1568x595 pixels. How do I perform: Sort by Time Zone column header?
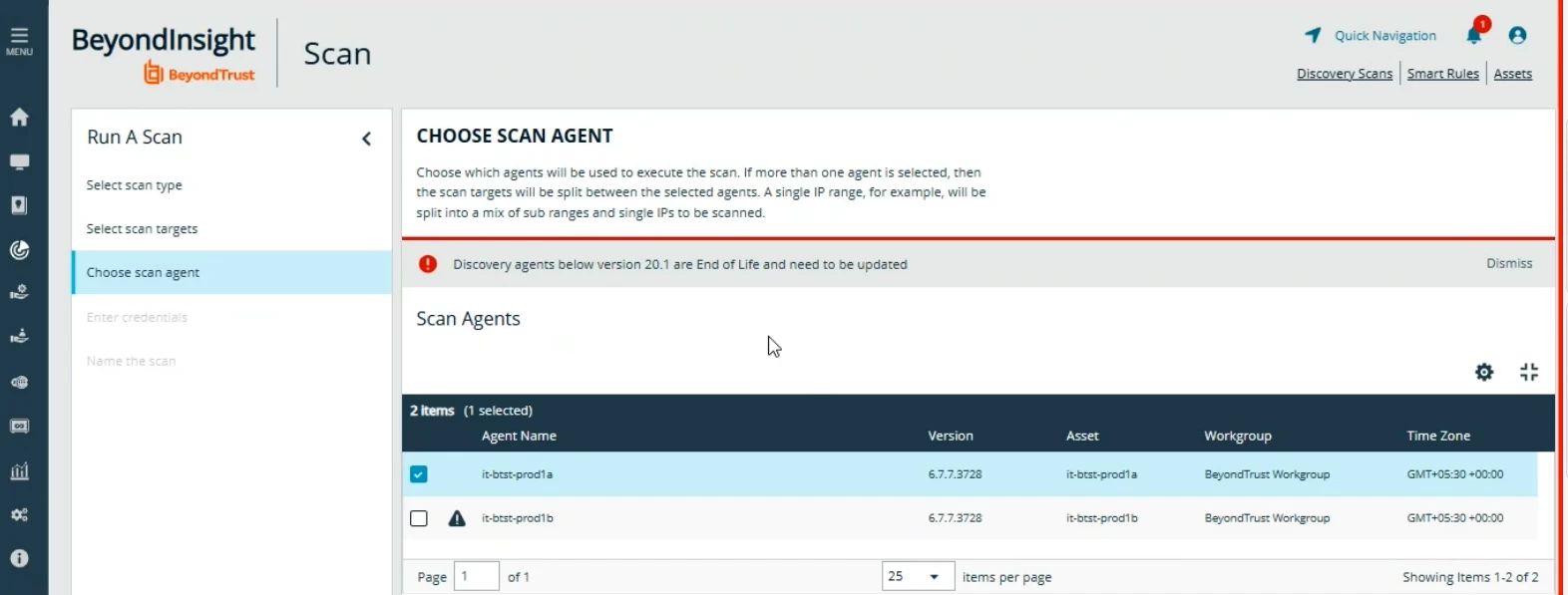pos(1437,436)
